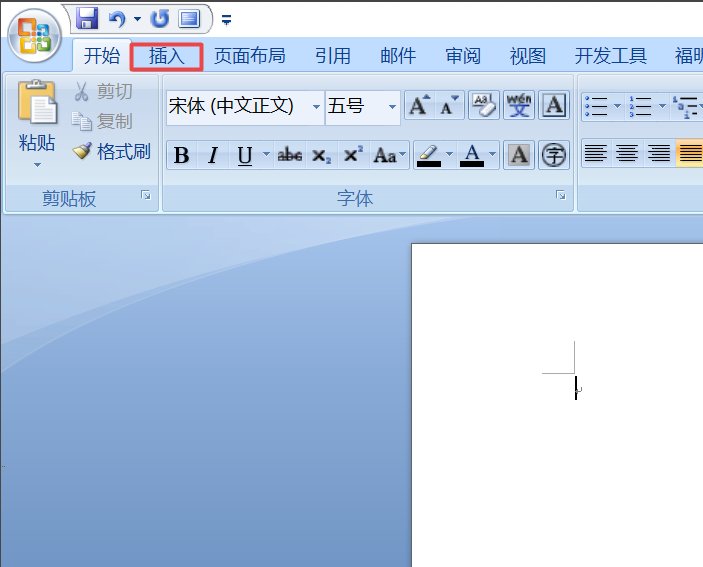Screen dimensions: 703x567
Task: Switch to the 引用 tab
Action: 333,56
